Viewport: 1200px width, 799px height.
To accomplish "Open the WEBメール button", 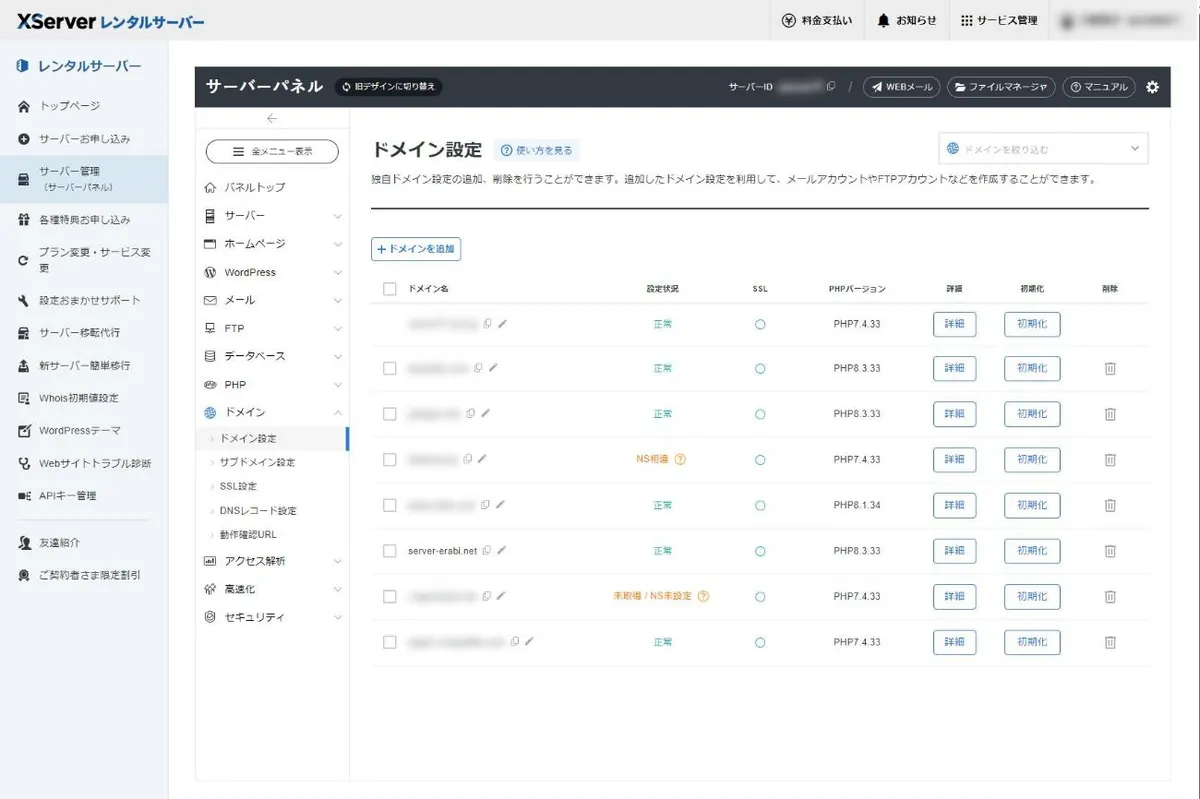I will [x=901, y=87].
